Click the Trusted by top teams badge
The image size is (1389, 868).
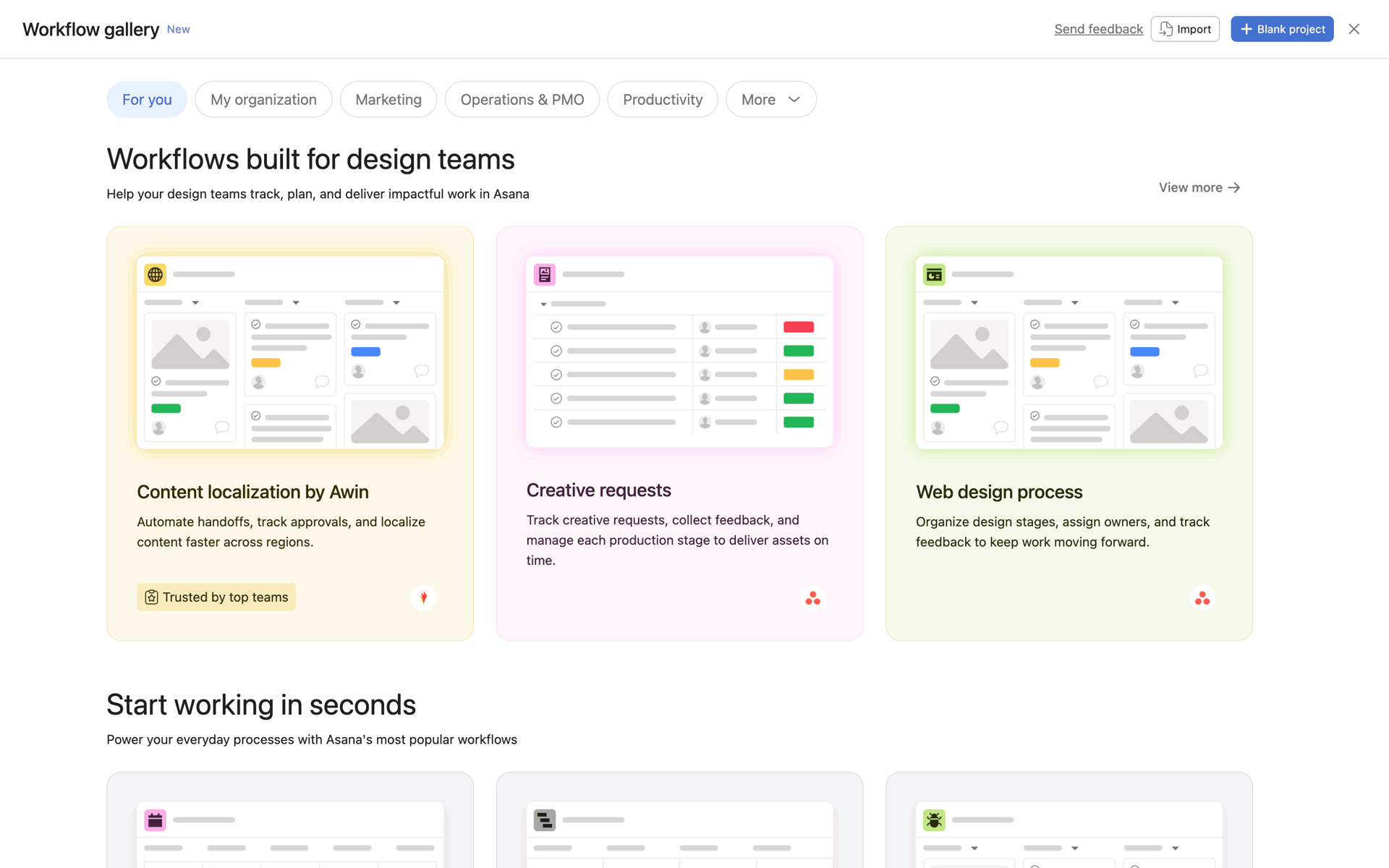216,597
